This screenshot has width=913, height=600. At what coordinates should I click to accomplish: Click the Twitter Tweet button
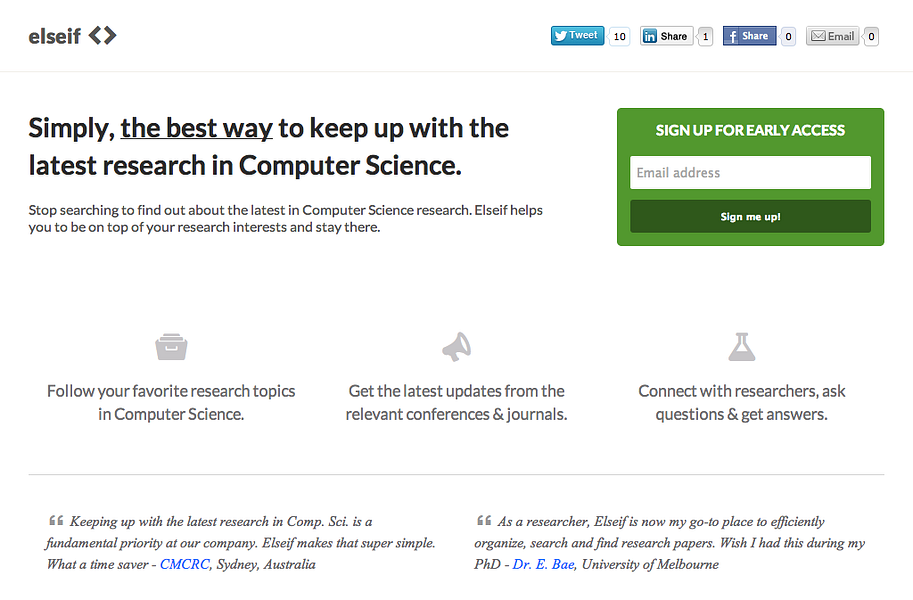(x=577, y=36)
